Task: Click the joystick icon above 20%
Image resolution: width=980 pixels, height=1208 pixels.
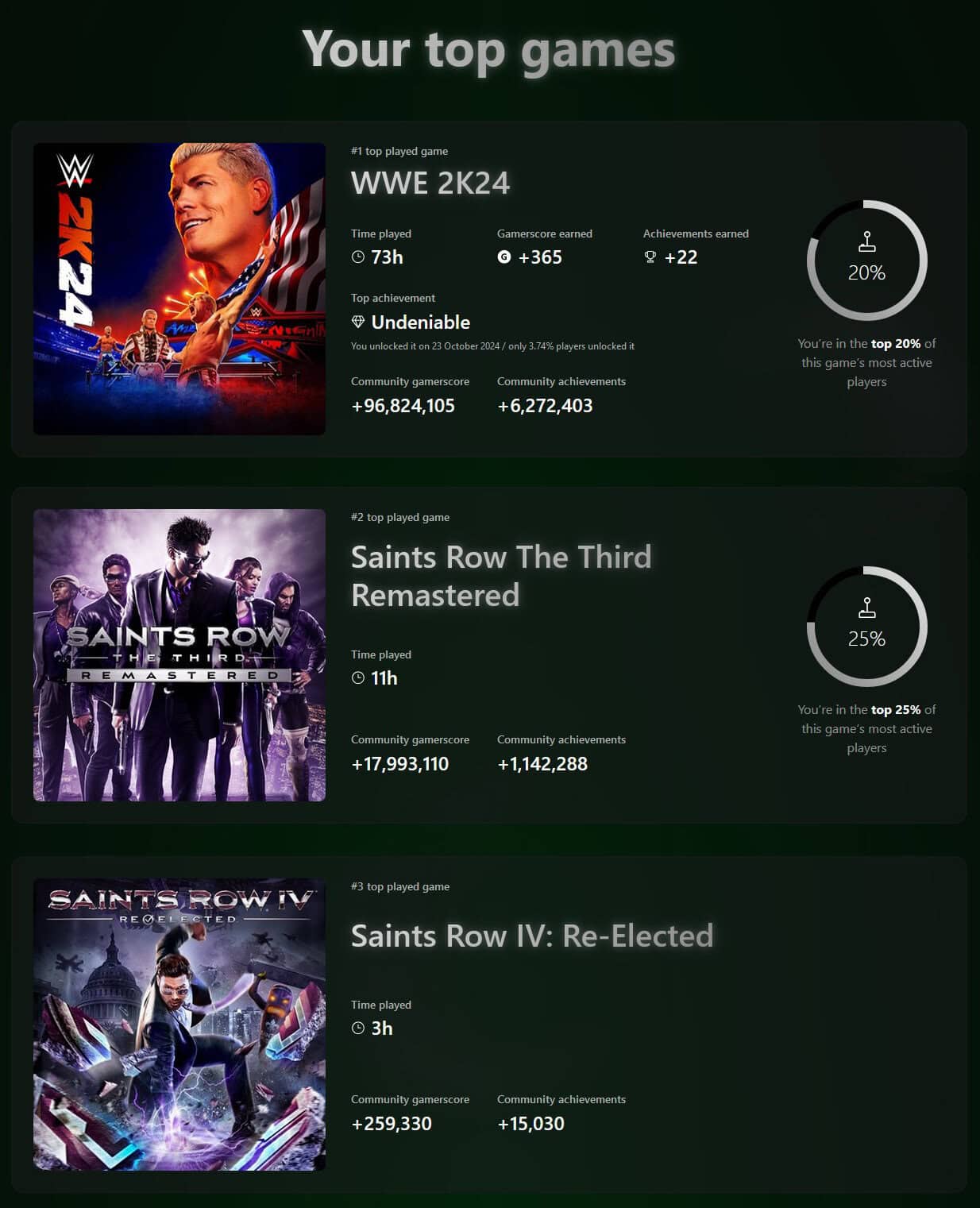Action: point(867,241)
